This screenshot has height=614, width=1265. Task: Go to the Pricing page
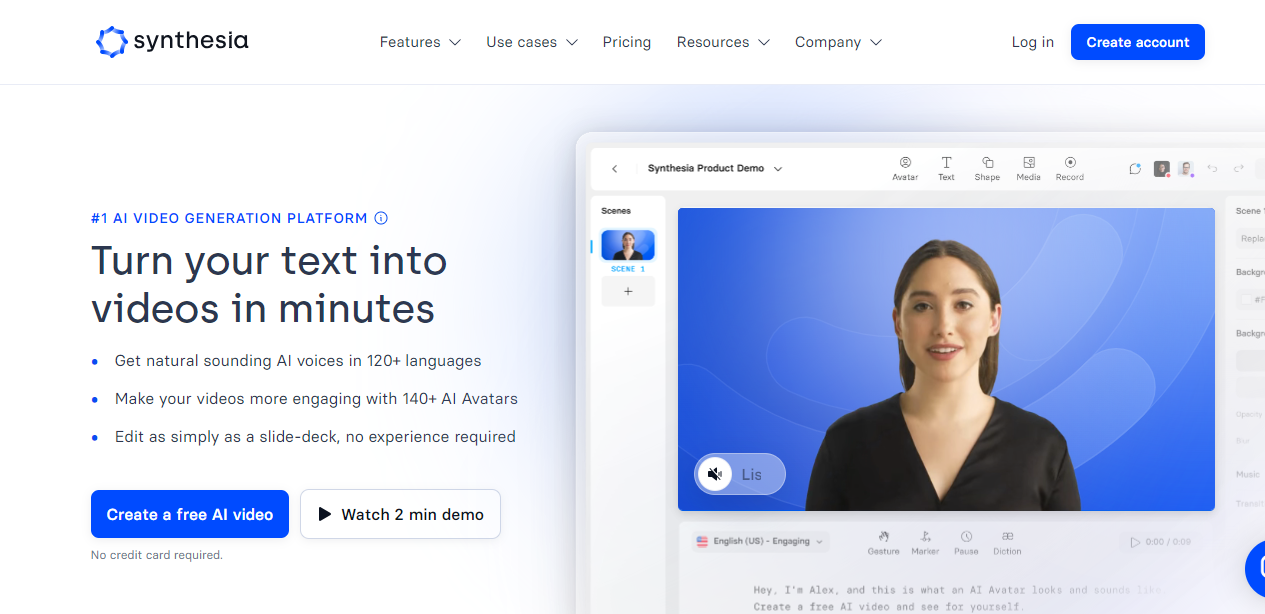pyautogui.click(x=627, y=42)
